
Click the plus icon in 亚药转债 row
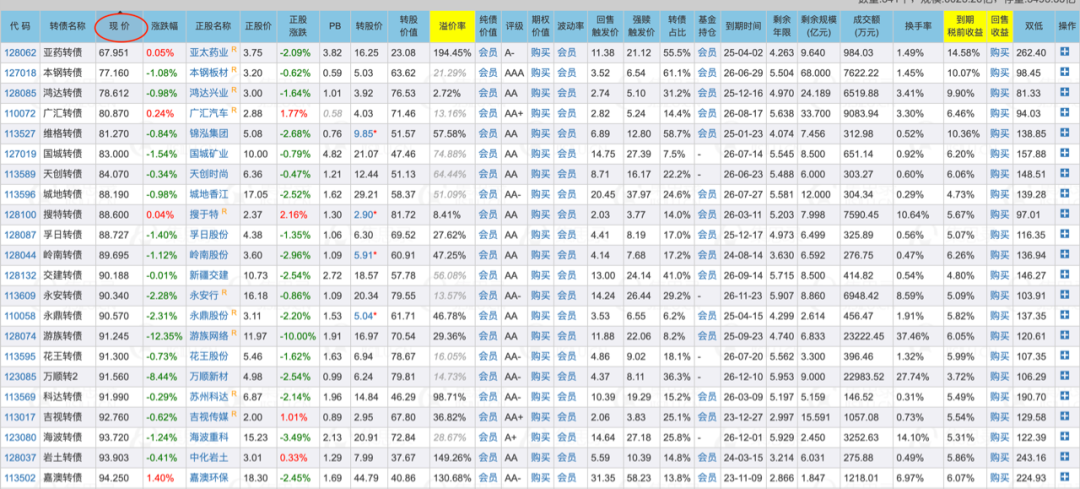tap(1065, 52)
